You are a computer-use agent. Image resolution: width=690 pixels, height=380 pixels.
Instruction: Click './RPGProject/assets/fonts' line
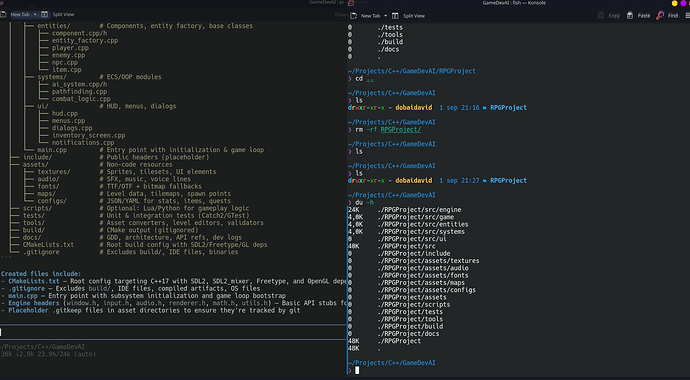423,275
